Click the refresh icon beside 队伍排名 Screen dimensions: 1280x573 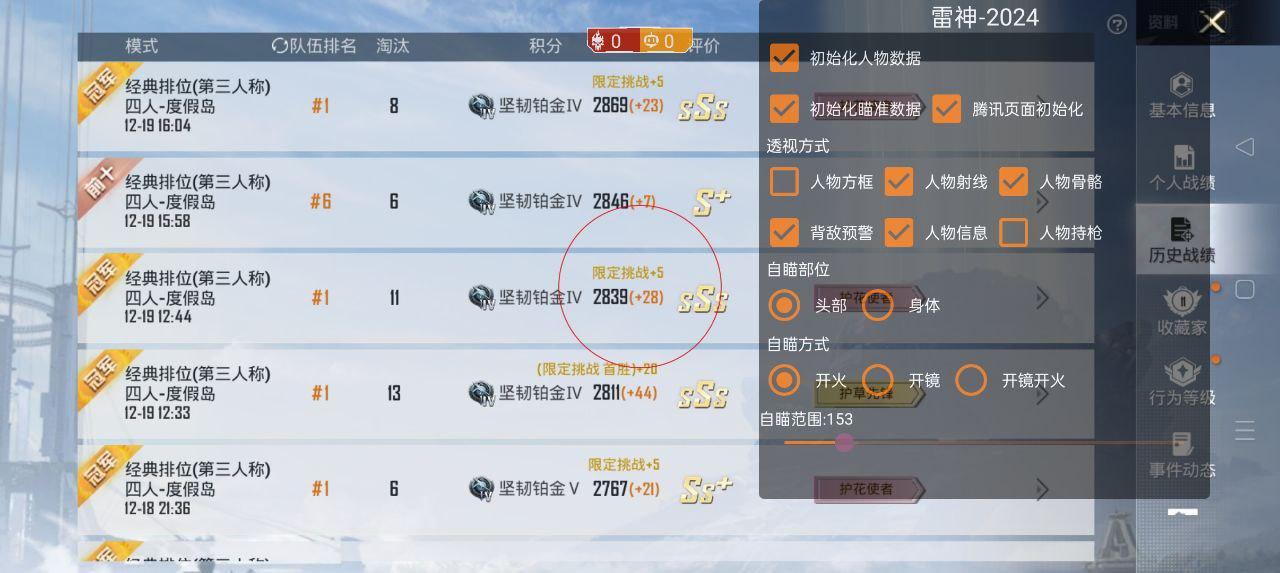point(280,46)
